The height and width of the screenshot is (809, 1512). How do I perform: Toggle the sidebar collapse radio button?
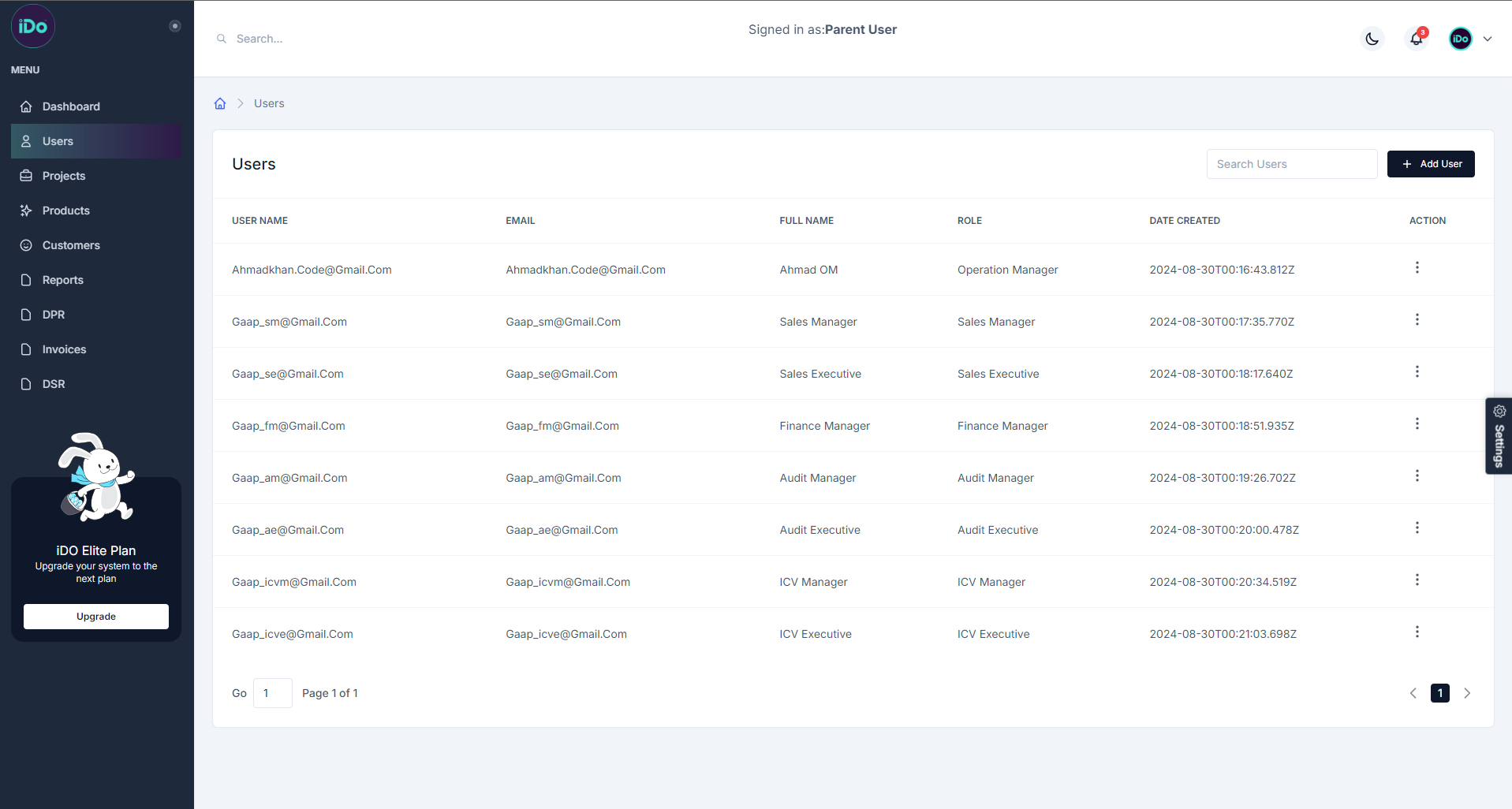(x=175, y=26)
